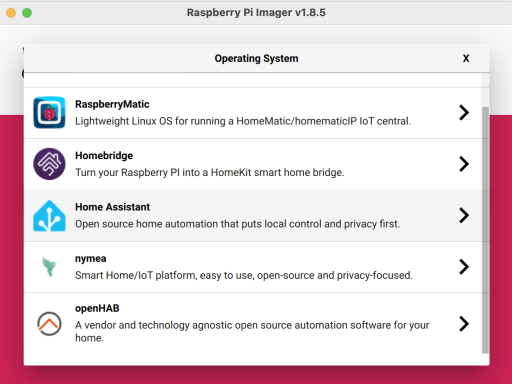
Task: Expand the openHAB chevron arrow
Action: tap(464, 324)
